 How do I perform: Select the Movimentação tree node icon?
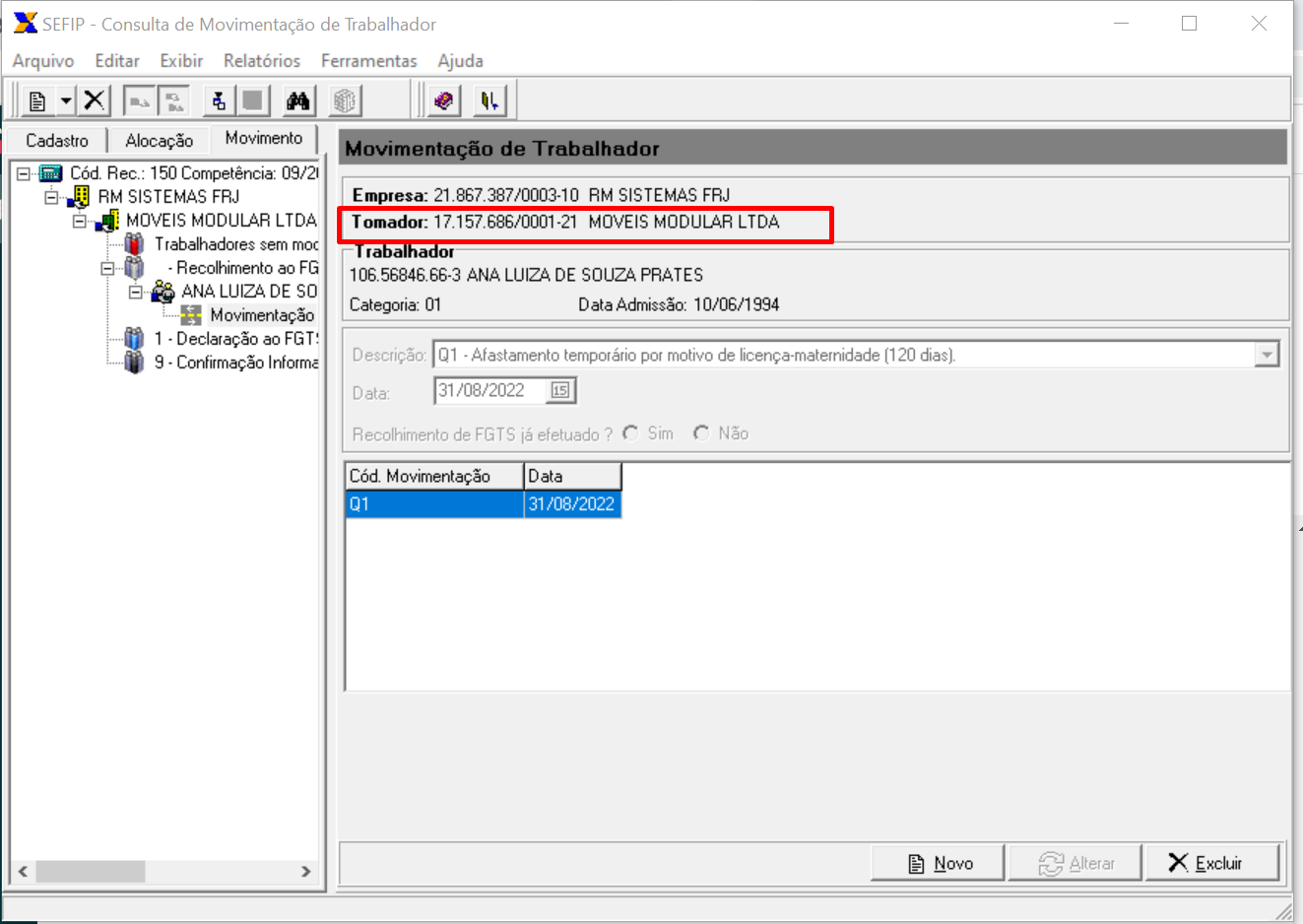191,315
